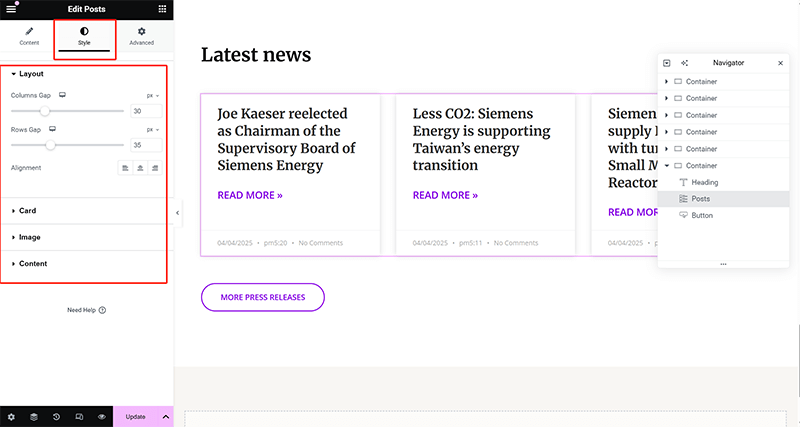Switch to Responsive Mode icon
The image size is (800, 427).
79,416
